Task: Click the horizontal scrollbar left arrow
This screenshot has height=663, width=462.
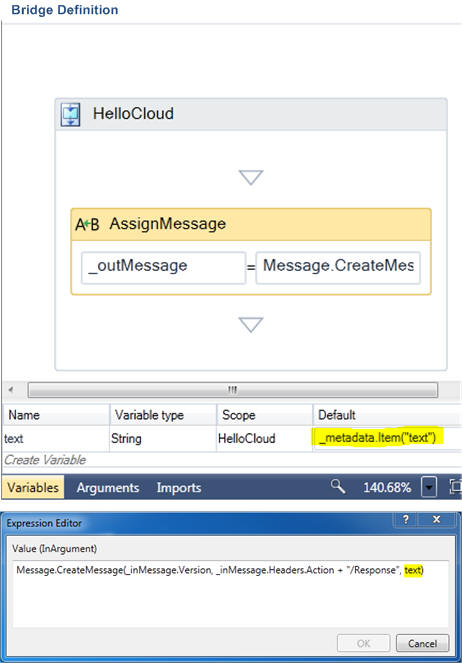Action: 11,390
